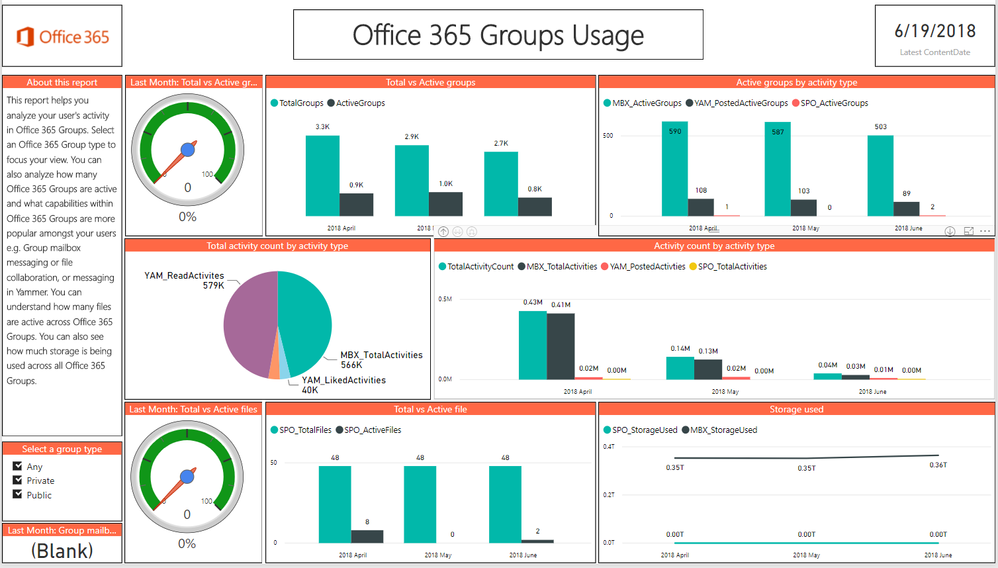Select the 0.41M MBX_TotalActivities bar
This screenshot has width=998, height=568.
tap(561, 346)
